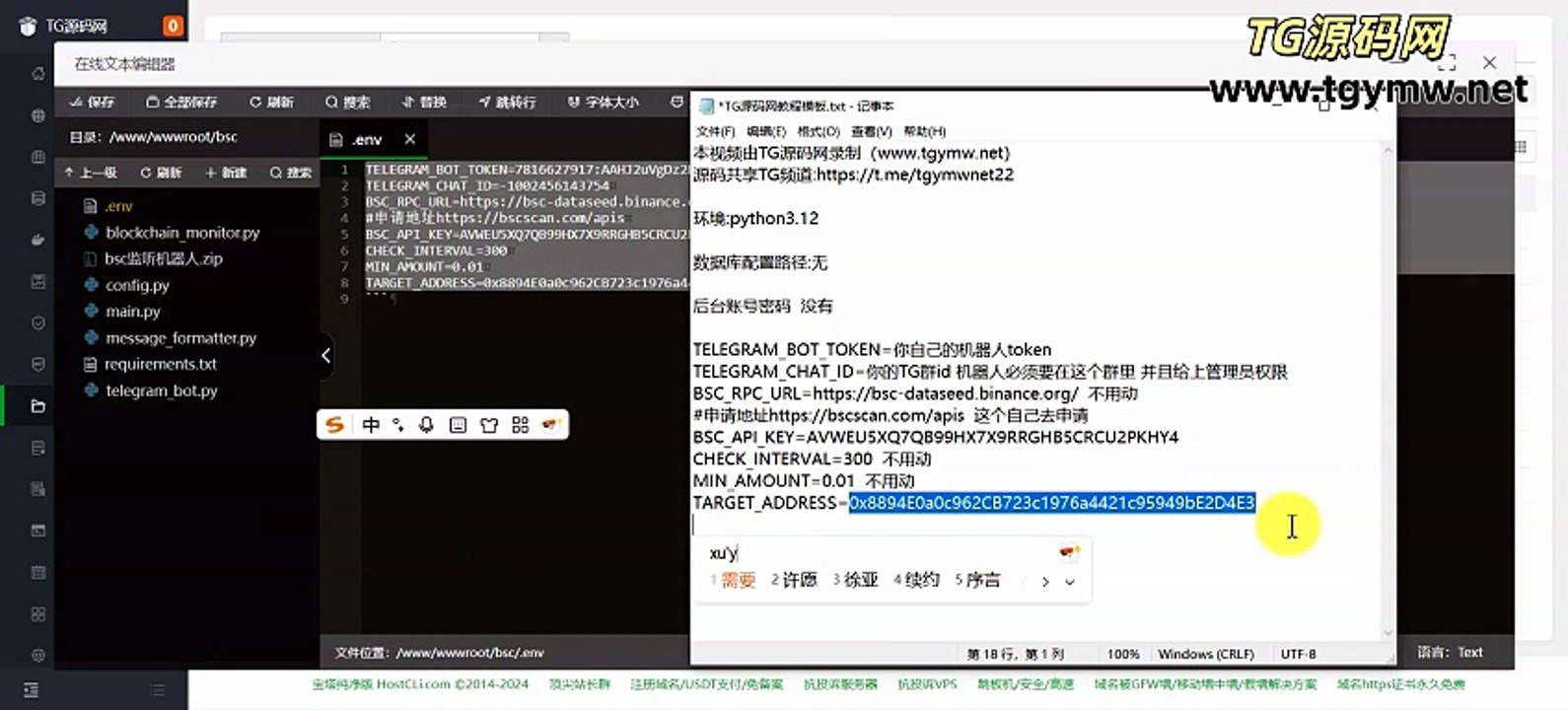
Task: Click the mascot icon on the IME bar
Action: 550,425
